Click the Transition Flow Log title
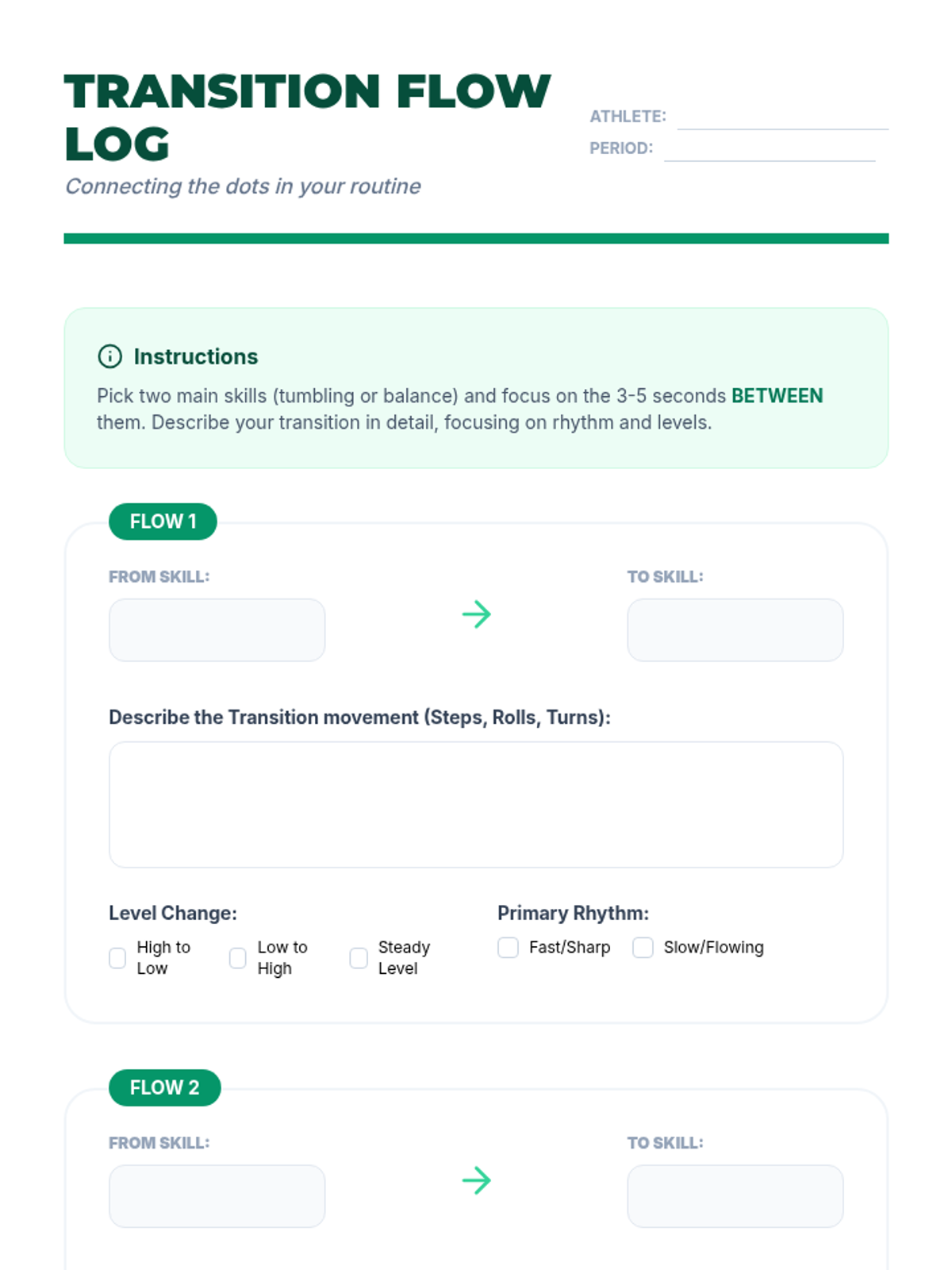Screen dimensions: 952x1270 click(x=307, y=117)
